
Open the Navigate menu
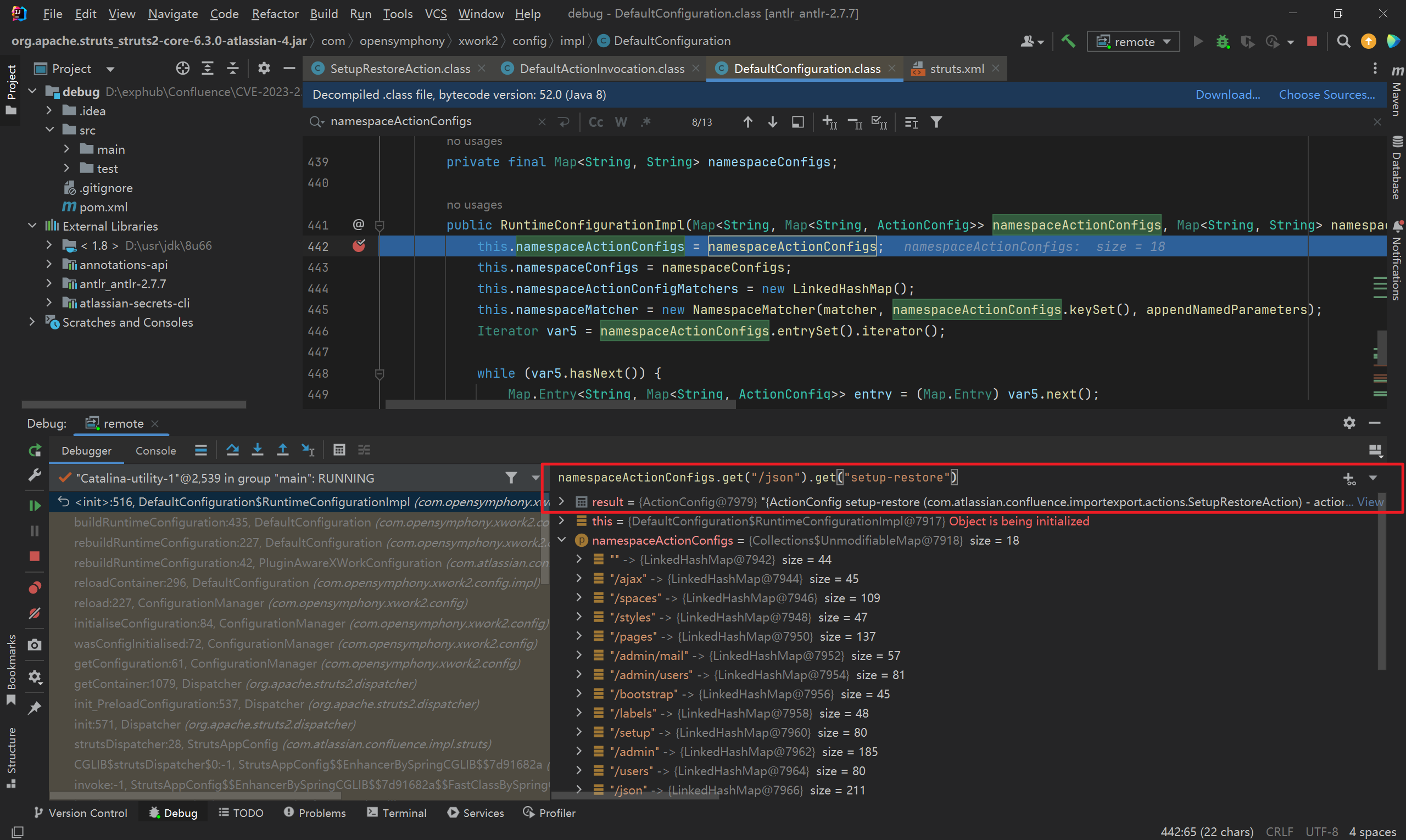pyautogui.click(x=172, y=14)
